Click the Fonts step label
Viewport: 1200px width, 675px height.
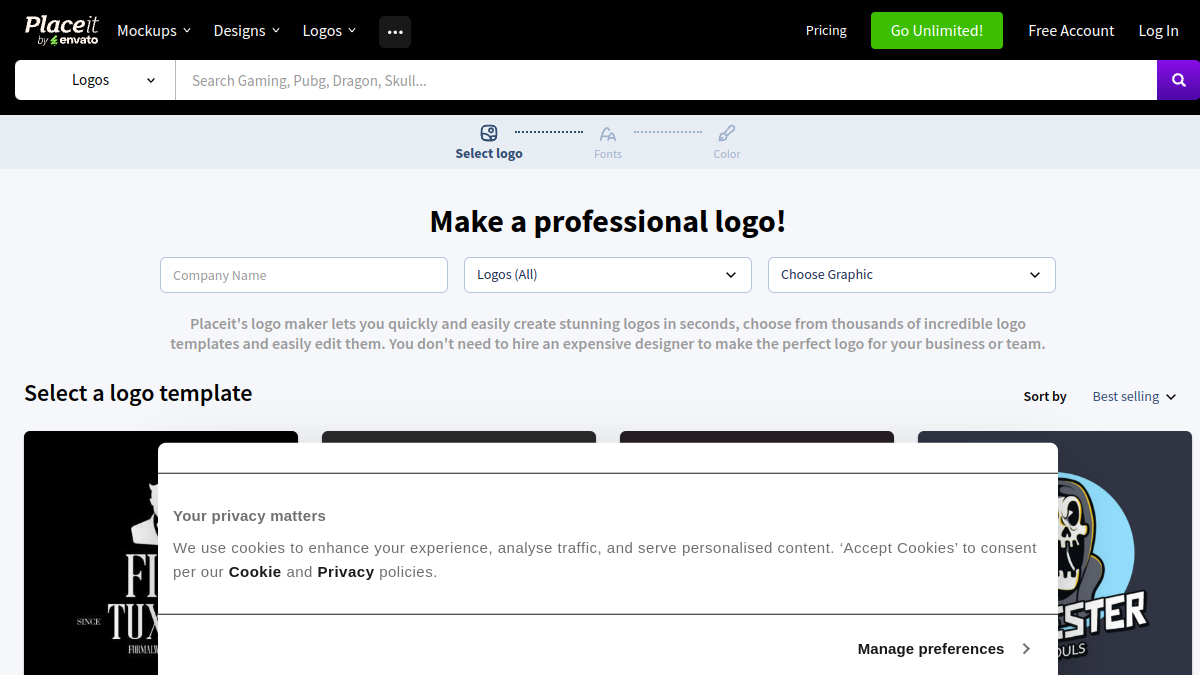point(608,154)
